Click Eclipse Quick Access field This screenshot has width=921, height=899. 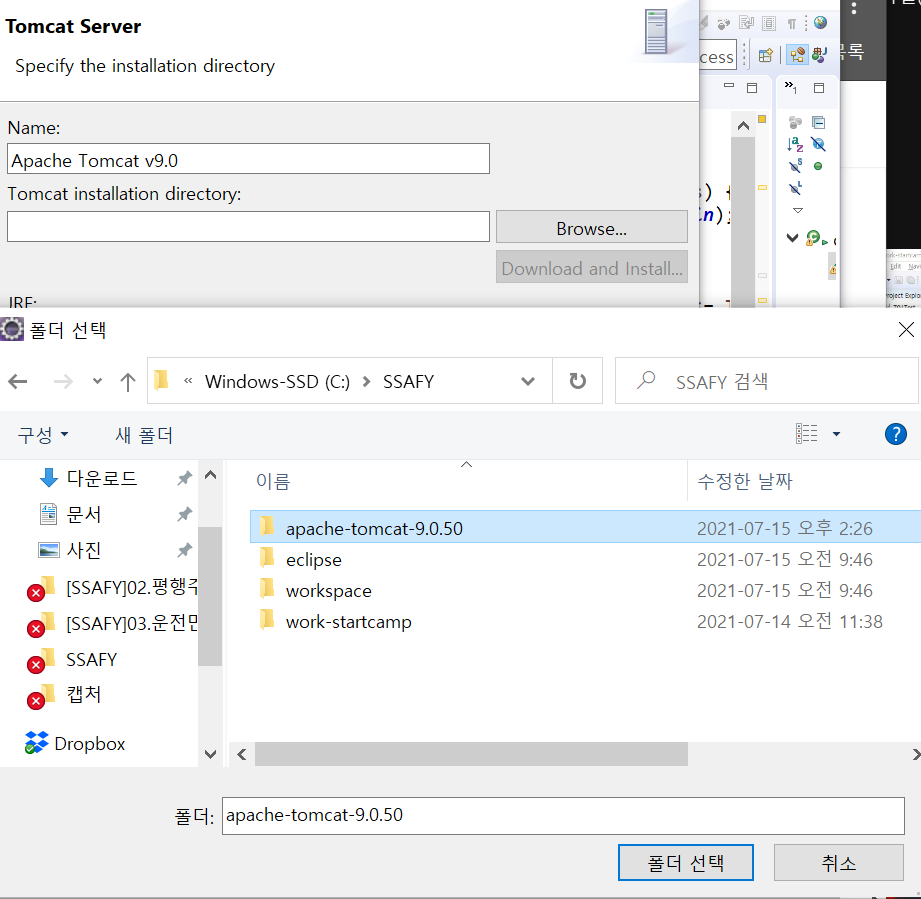click(x=717, y=55)
